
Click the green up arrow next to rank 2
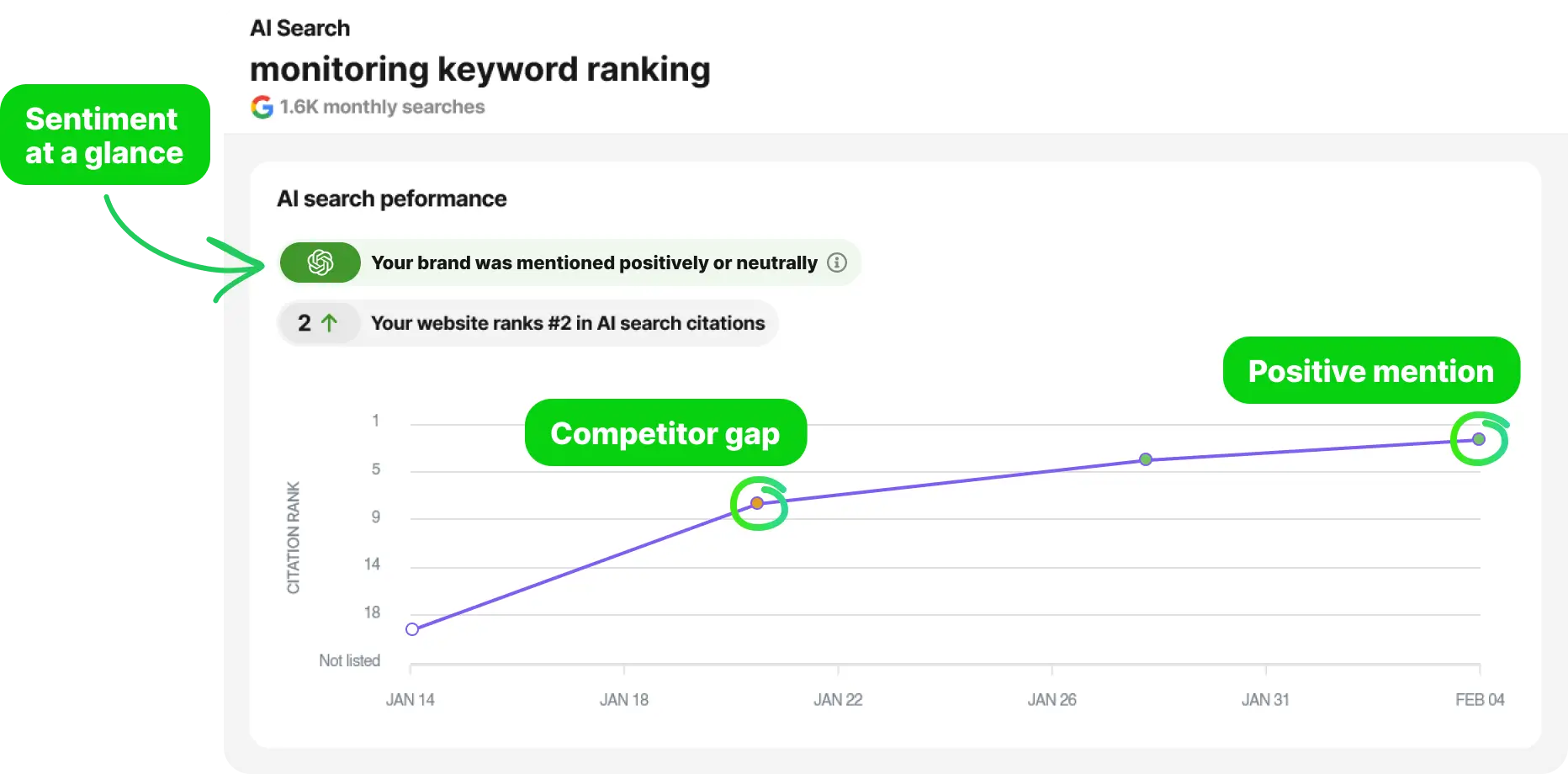pyautogui.click(x=330, y=323)
